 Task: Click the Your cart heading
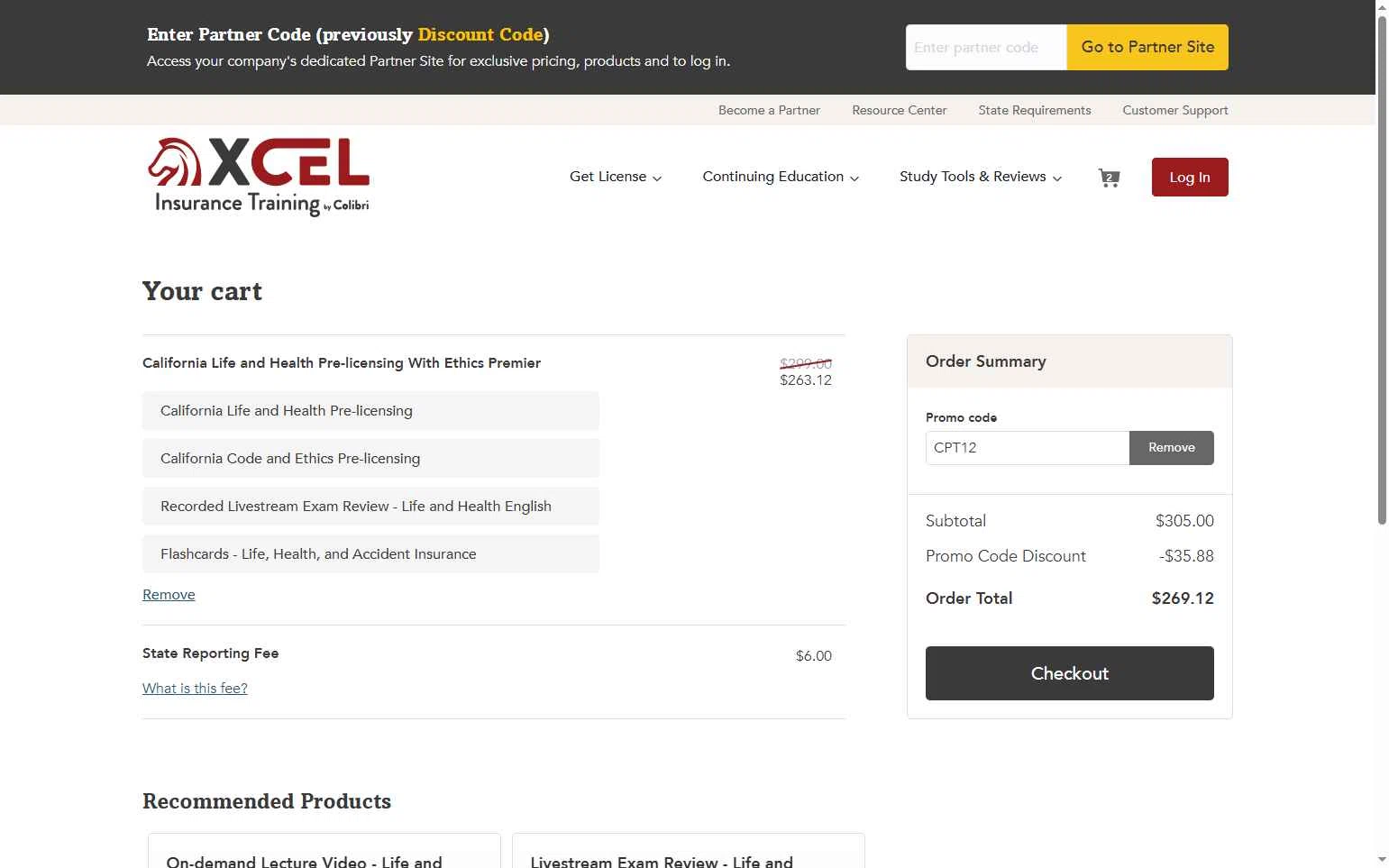tap(202, 291)
